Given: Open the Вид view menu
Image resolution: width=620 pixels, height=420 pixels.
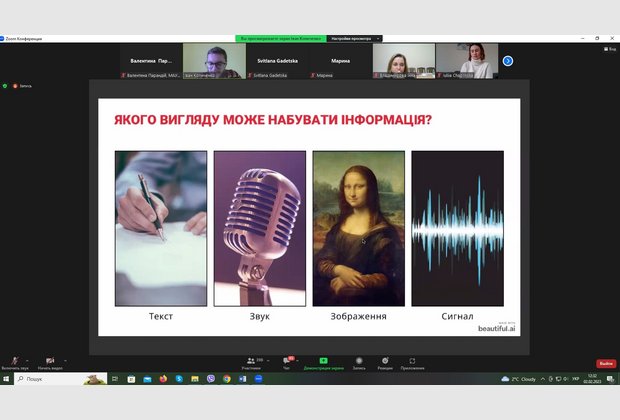Looking at the screenshot, I should pyautogui.click(x=610, y=48).
